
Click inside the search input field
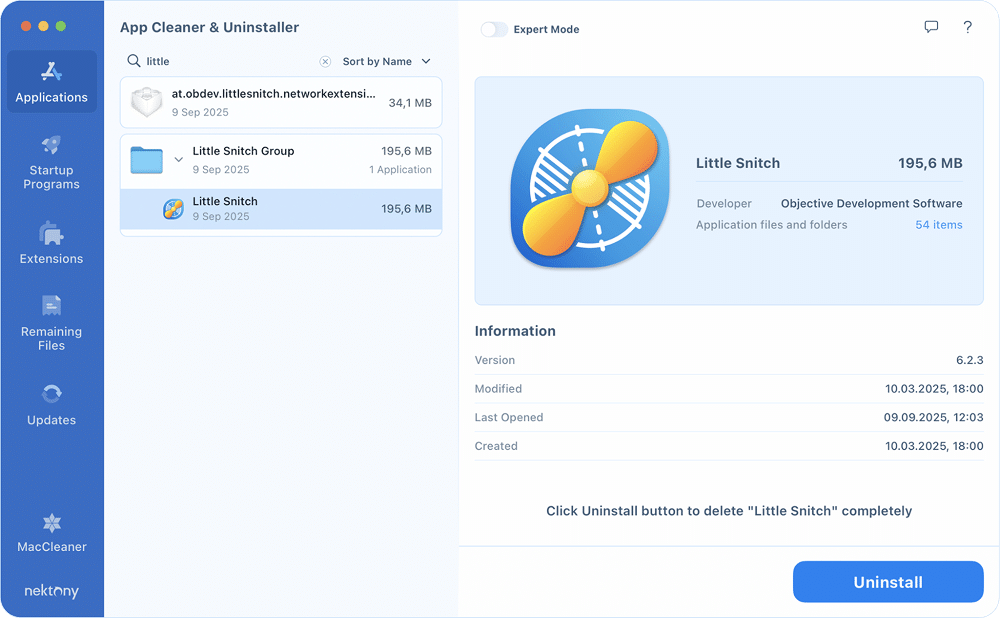[x=220, y=61]
